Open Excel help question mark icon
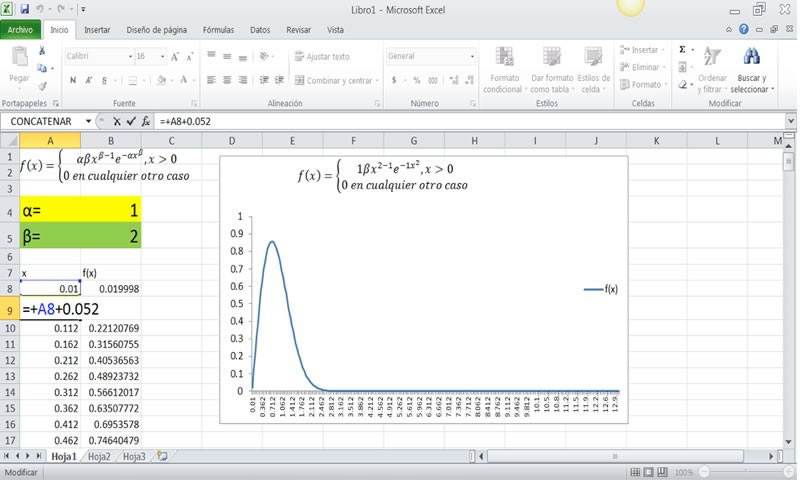 pyautogui.click(x=744, y=30)
